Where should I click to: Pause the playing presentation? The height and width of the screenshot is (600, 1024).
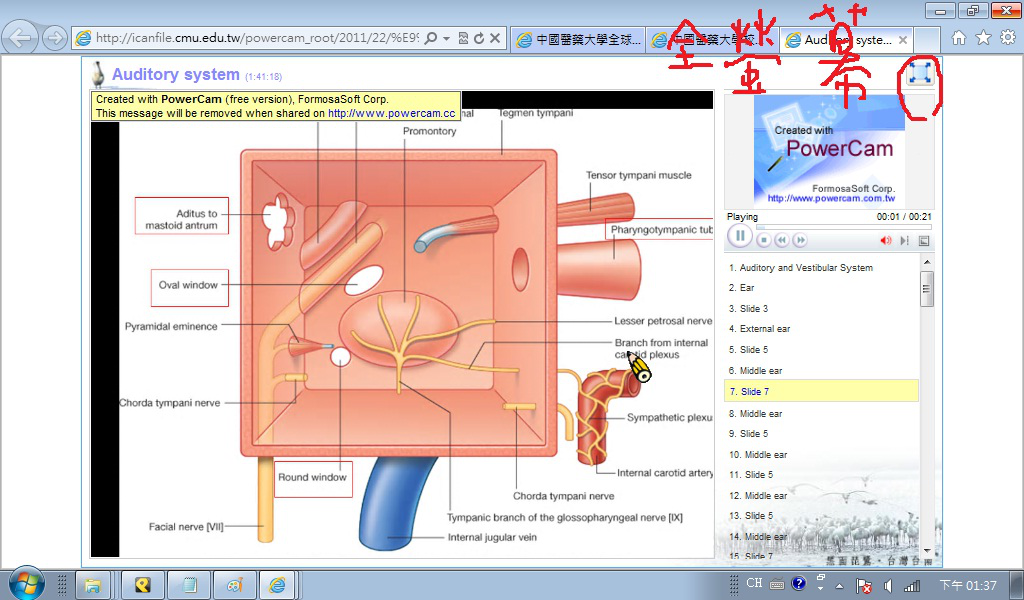[739, 237]
